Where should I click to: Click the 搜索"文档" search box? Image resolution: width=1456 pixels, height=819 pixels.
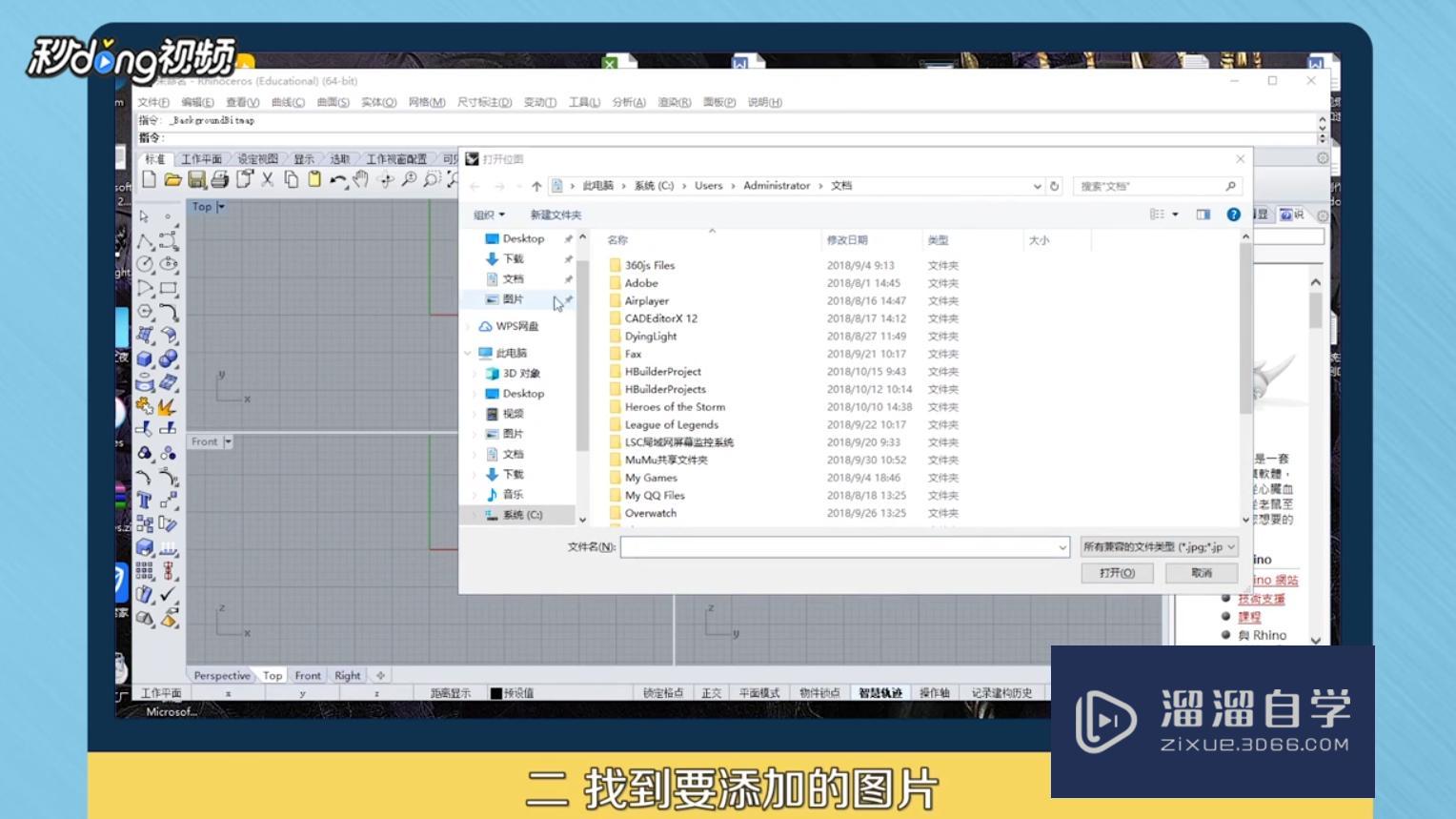tap(1158, 186)
